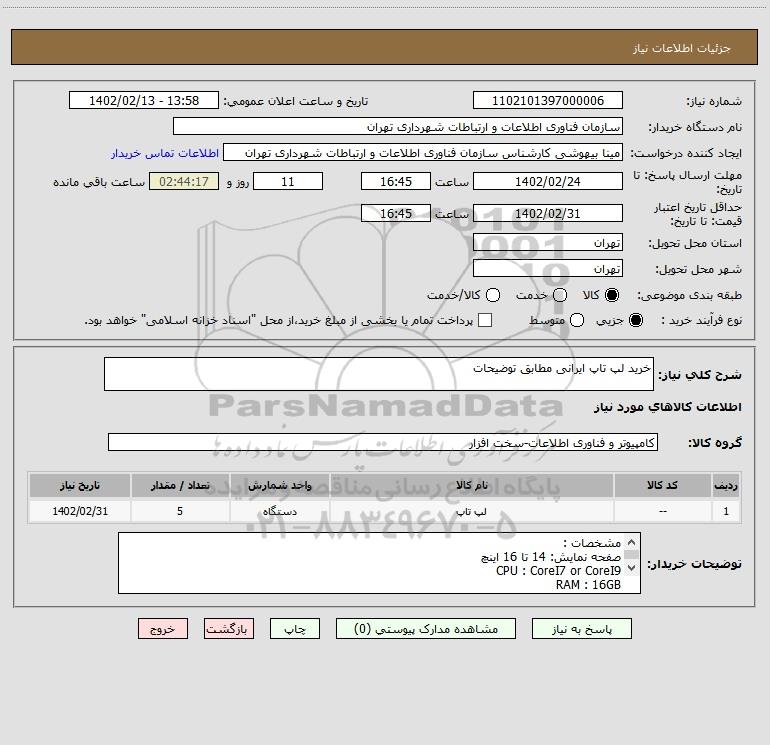
Task: Click the buyer organization name field
Action: click(398, 126)
